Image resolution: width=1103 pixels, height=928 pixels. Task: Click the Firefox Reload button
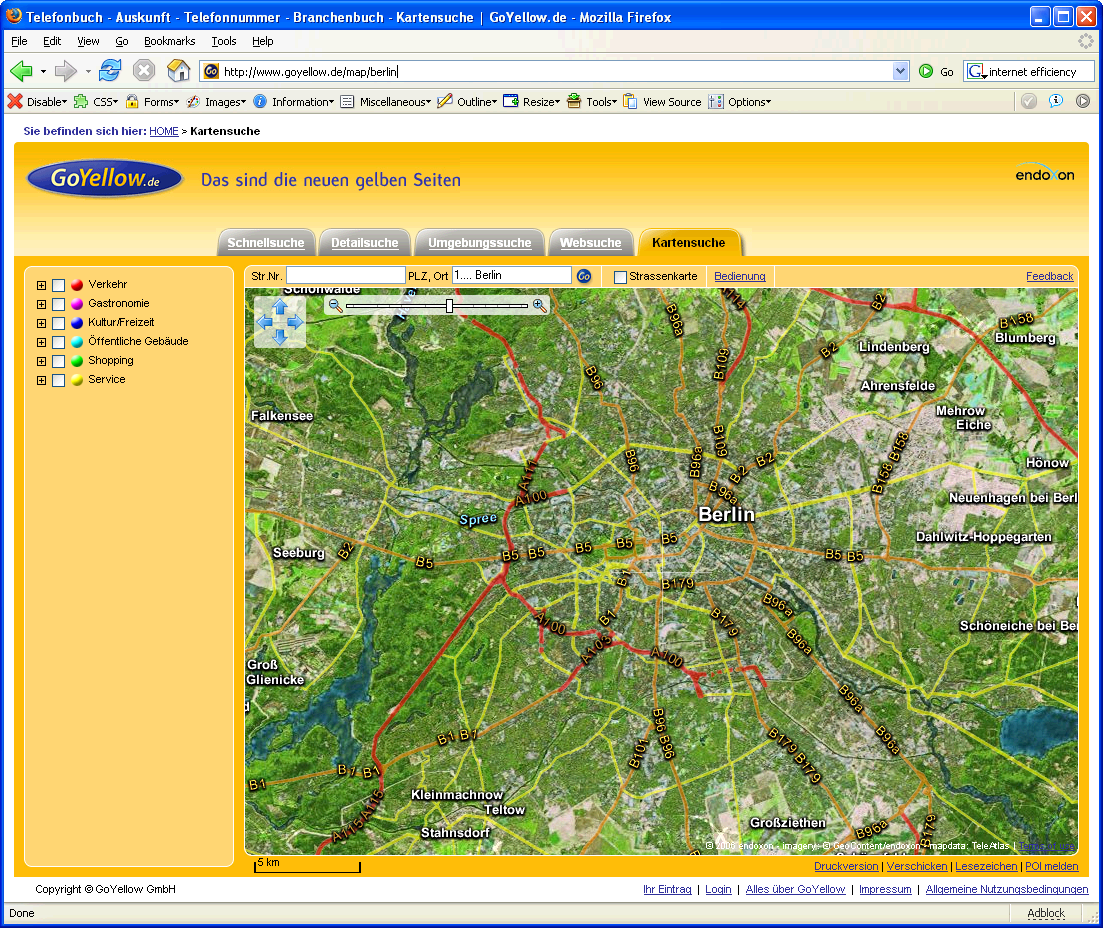coord(110,71)
